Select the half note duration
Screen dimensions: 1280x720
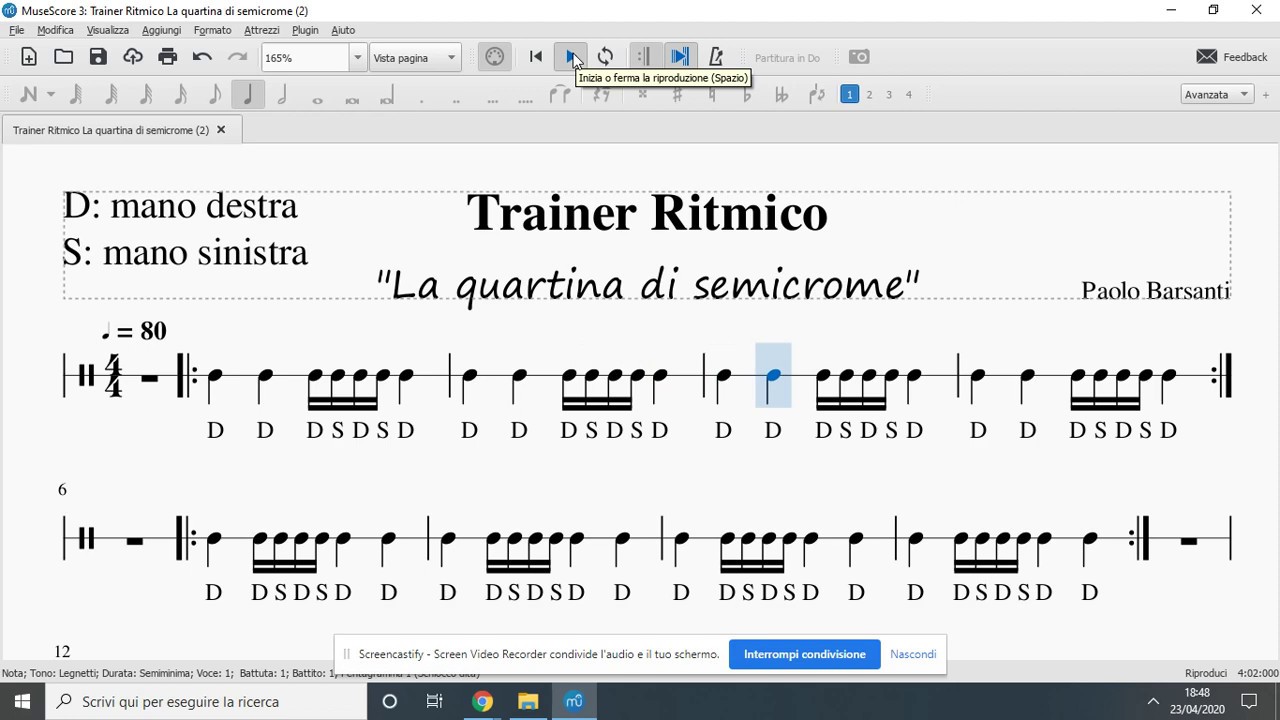click(x=283, y=95)
